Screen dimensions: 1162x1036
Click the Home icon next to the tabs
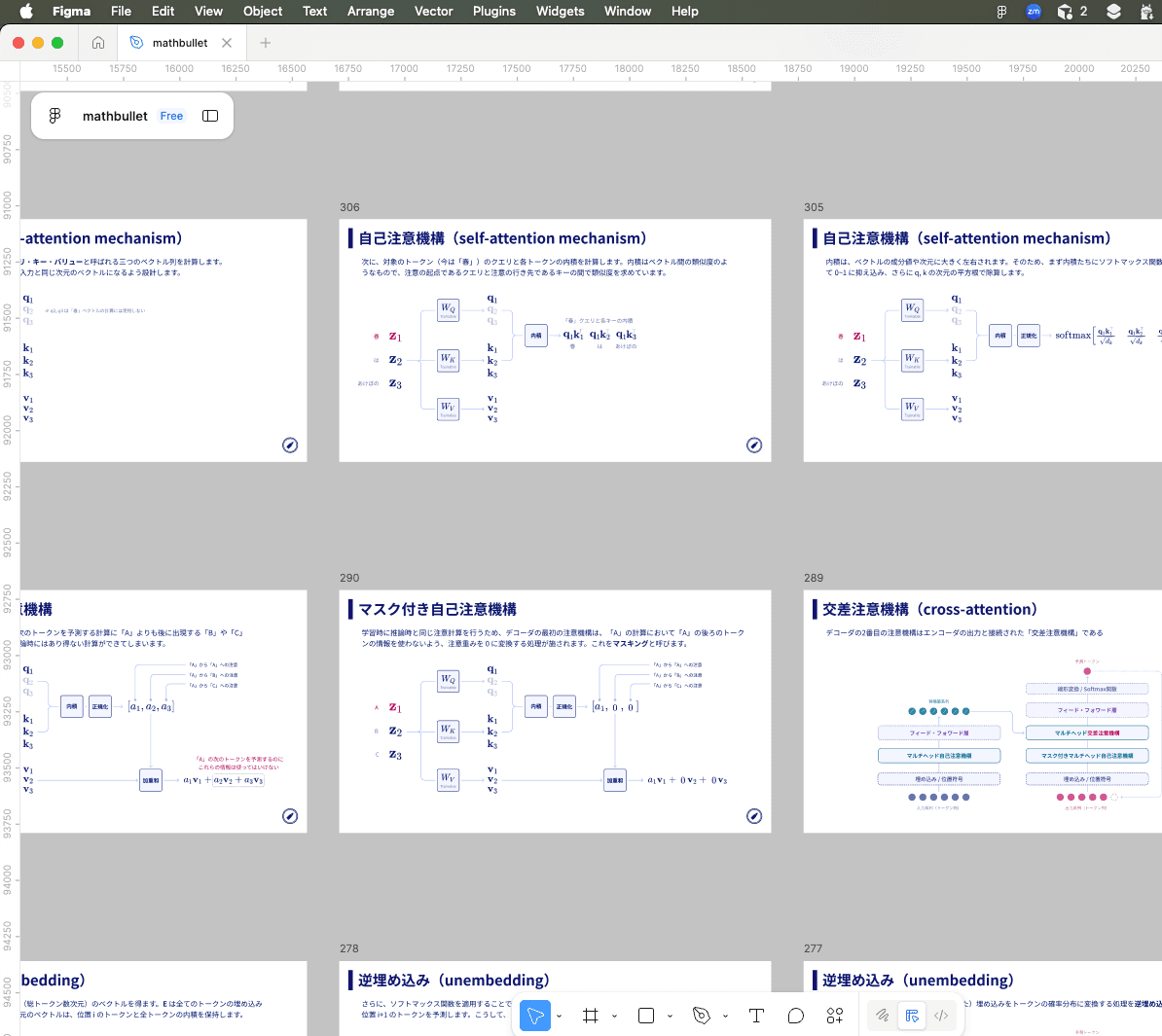click(97, 43)
